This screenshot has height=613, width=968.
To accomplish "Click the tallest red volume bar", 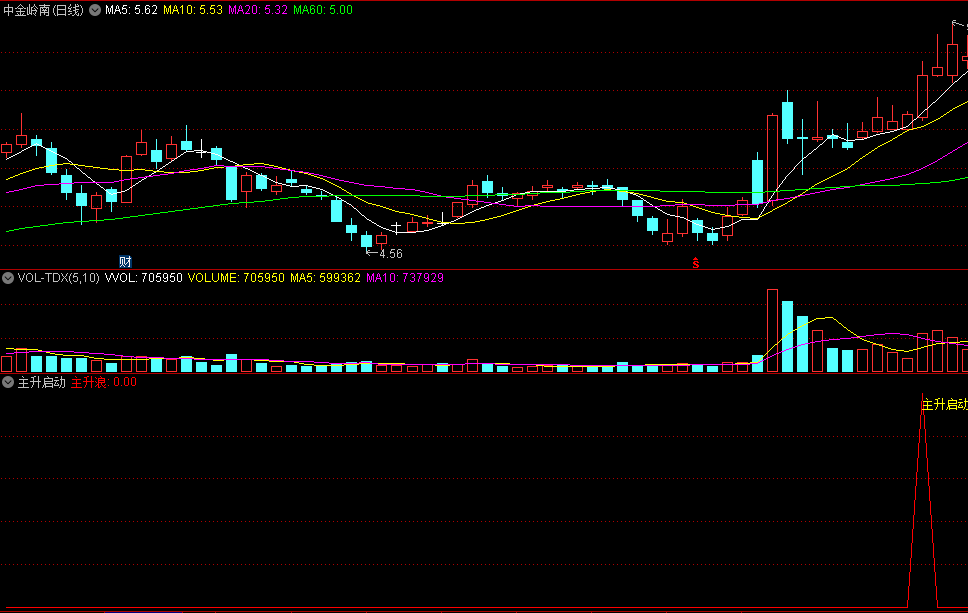I will (772, 330).
